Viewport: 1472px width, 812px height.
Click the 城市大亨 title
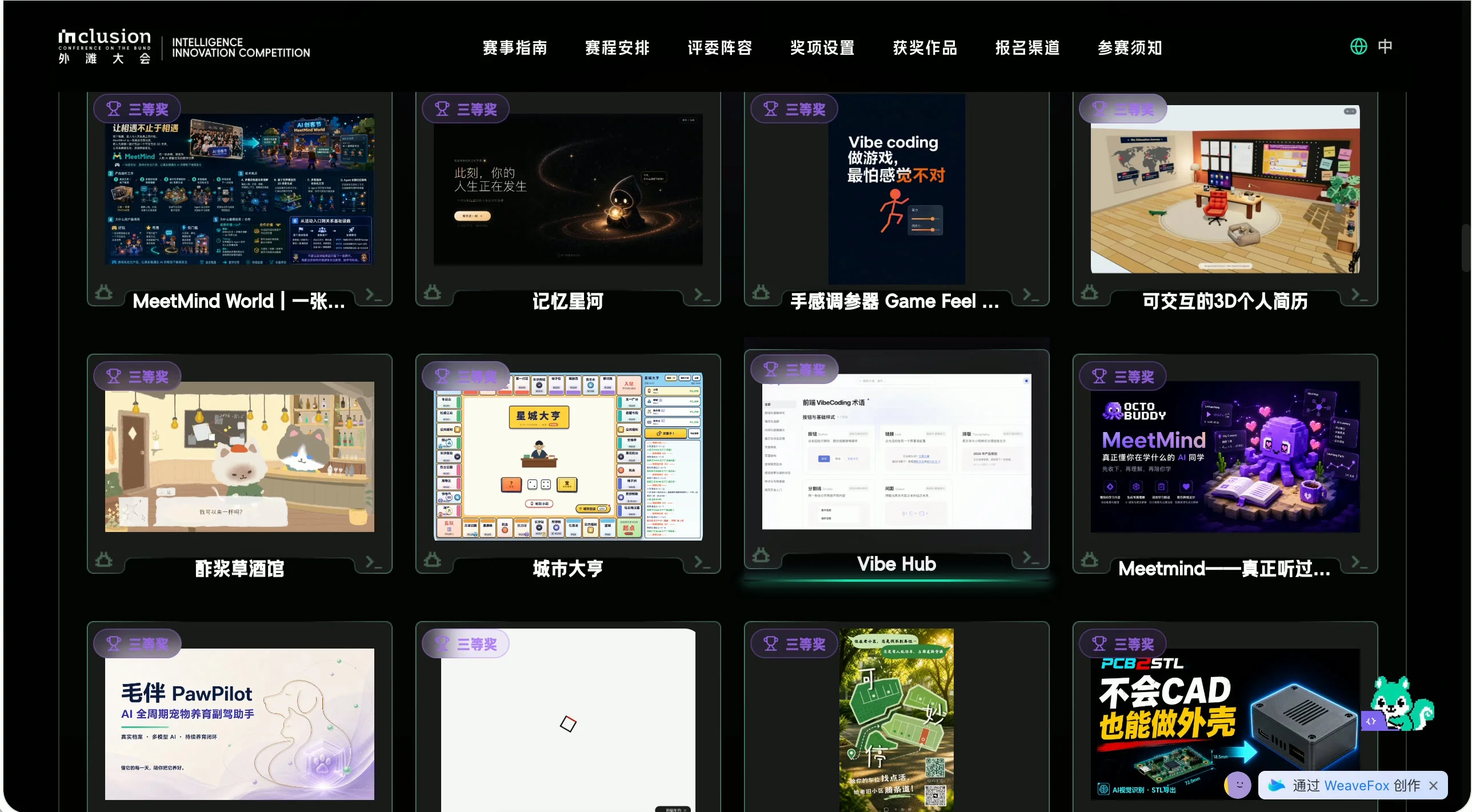click(x=568, y=569)
